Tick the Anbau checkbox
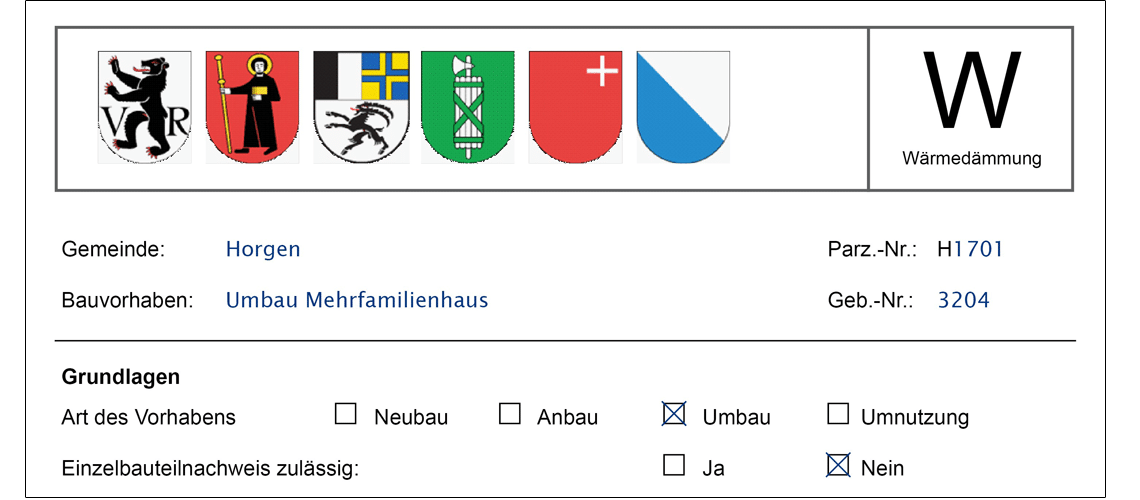Image resolution: width=1140 pixels, height=500 pixels. click(x=510, y=414)
